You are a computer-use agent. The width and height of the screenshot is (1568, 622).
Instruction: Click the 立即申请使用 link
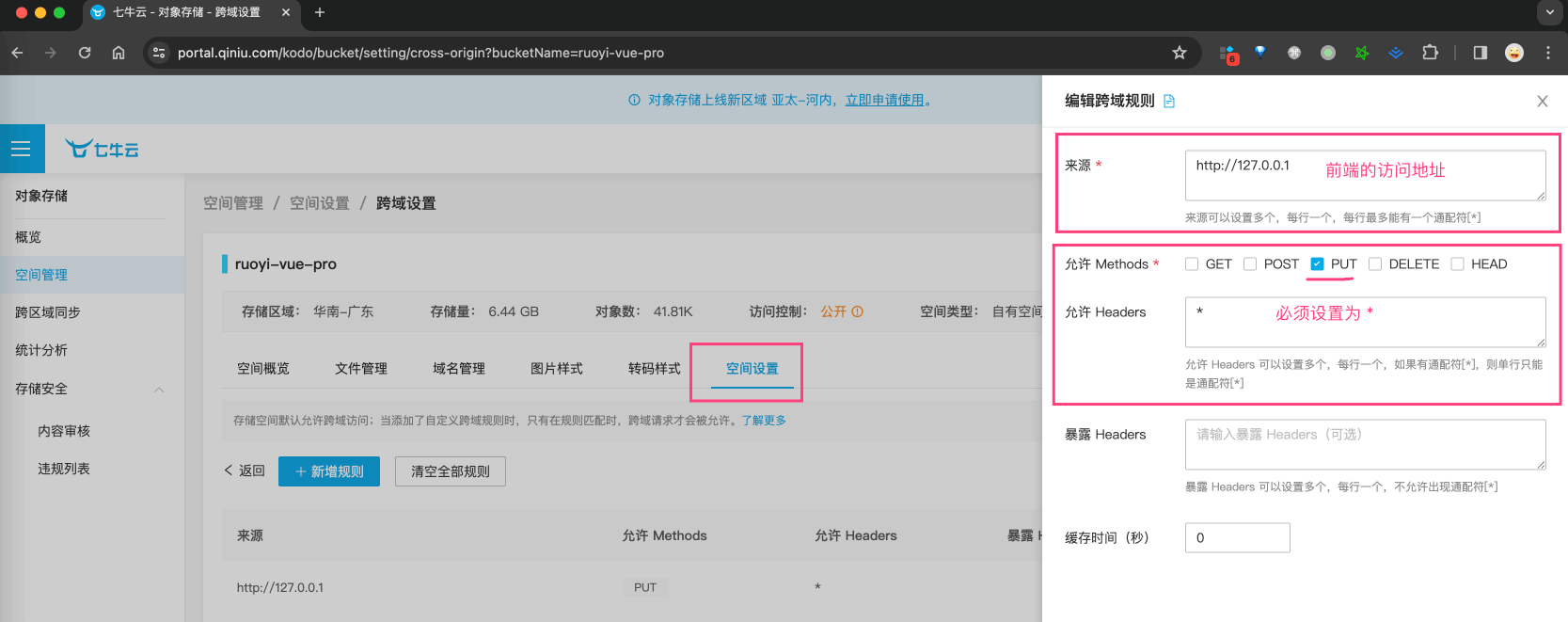click(x=884, y=100)
